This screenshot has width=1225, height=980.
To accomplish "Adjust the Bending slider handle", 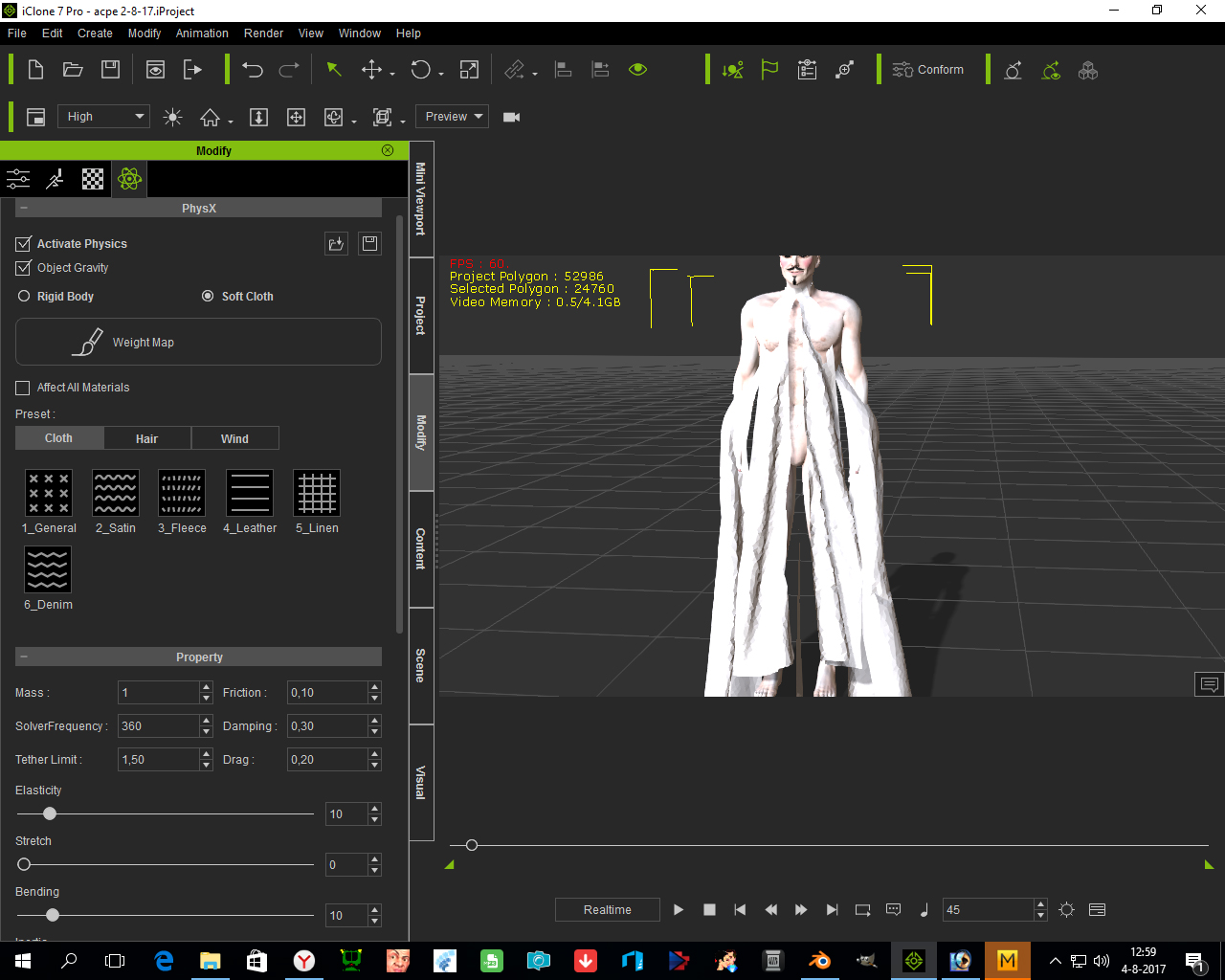I will point(53,915).
